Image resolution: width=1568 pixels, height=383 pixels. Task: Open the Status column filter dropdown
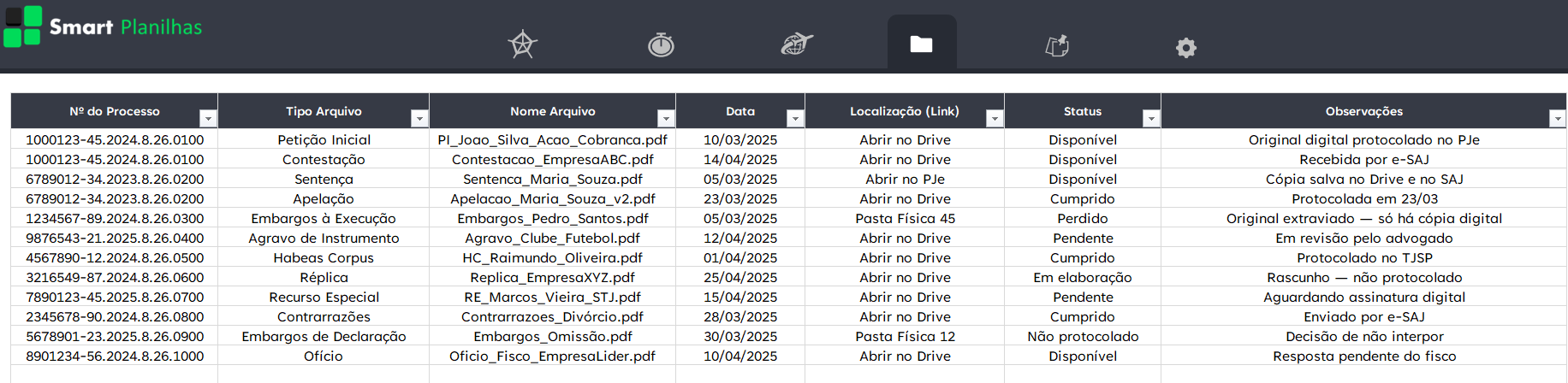coord(1150,119)
